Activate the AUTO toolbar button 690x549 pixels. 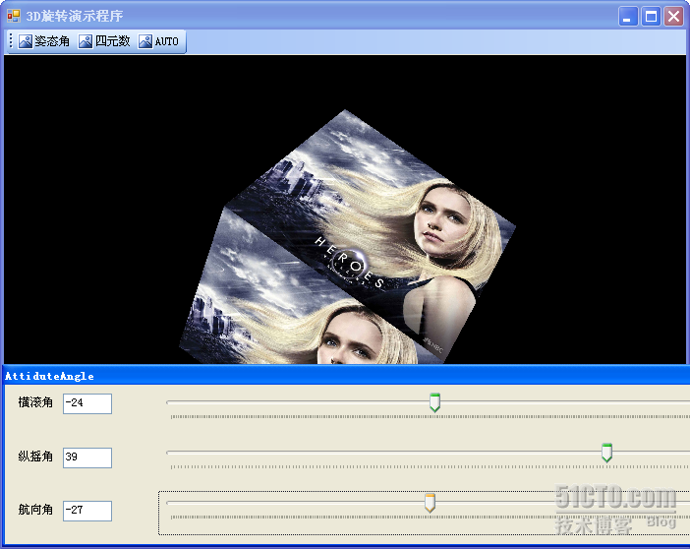click(159, 41)
